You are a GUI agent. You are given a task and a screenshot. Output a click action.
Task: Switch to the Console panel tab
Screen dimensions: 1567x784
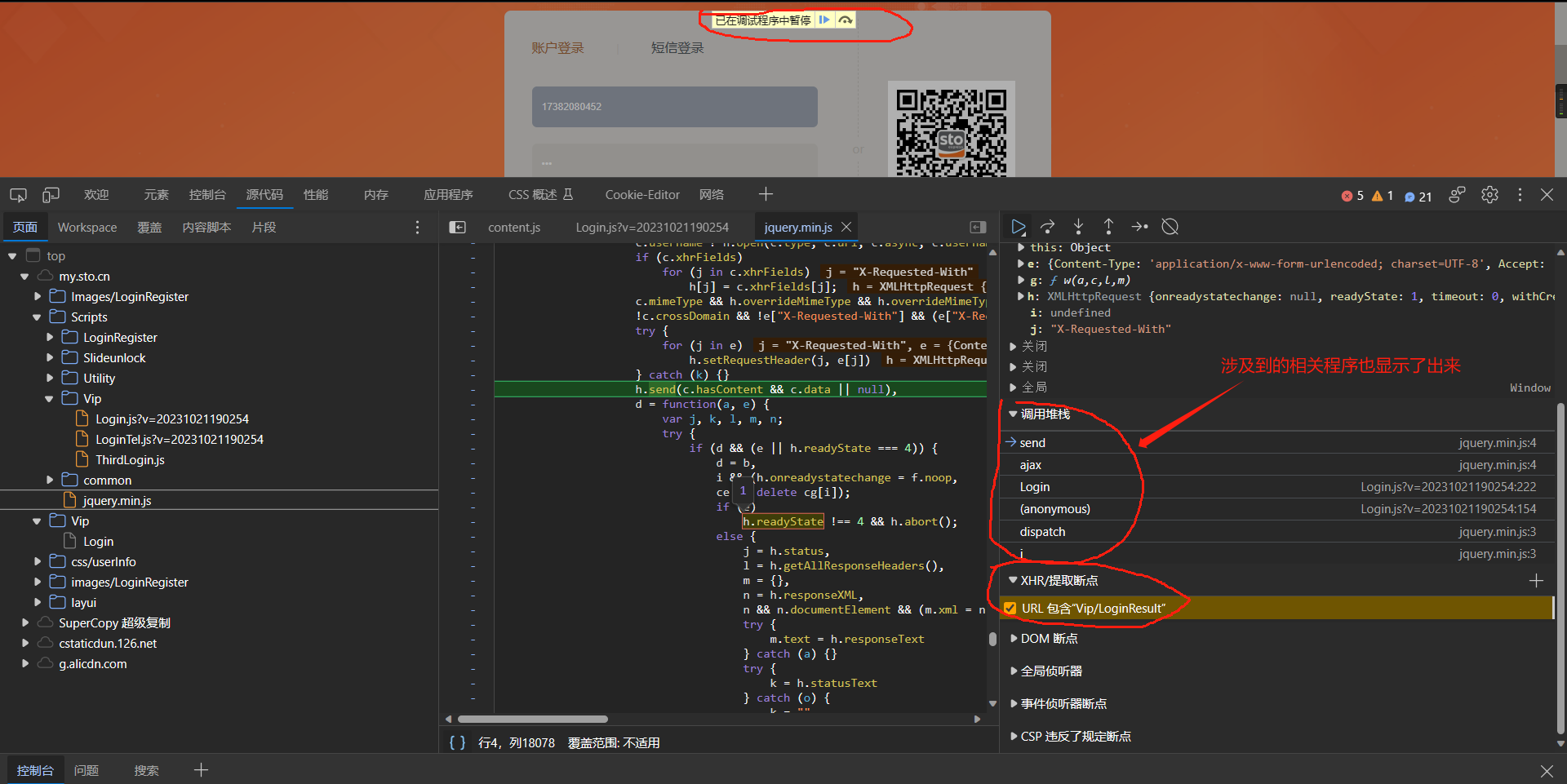tap(207, 195)
